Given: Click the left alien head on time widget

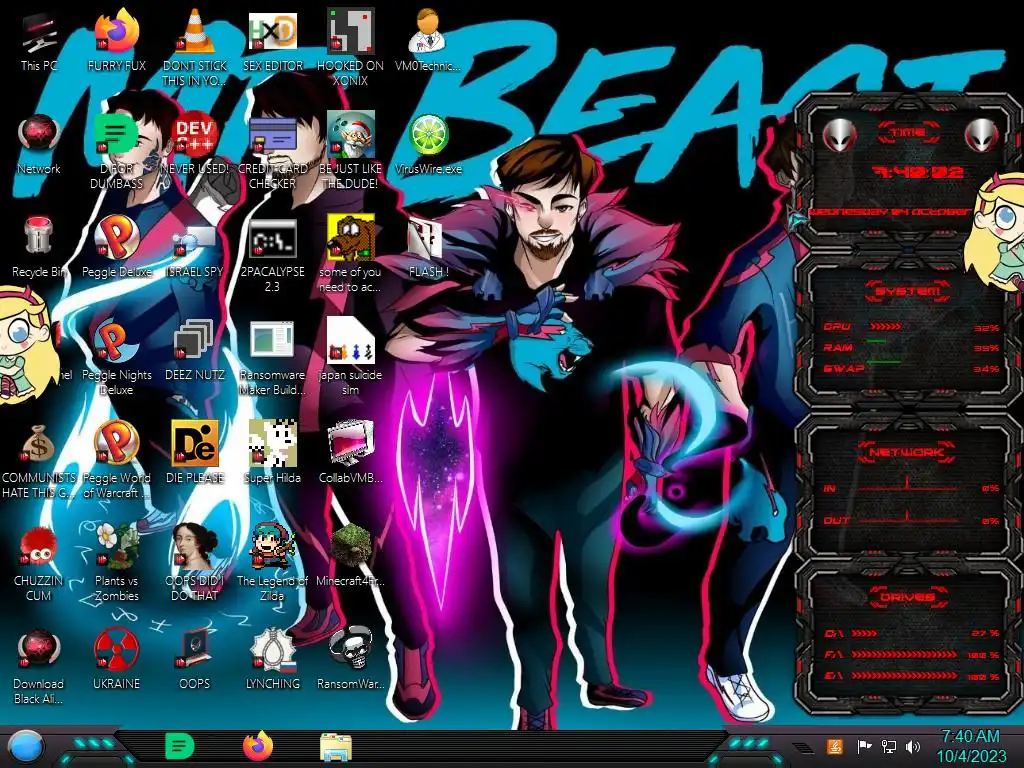Looking at the screenshot, I should [839, 136].
